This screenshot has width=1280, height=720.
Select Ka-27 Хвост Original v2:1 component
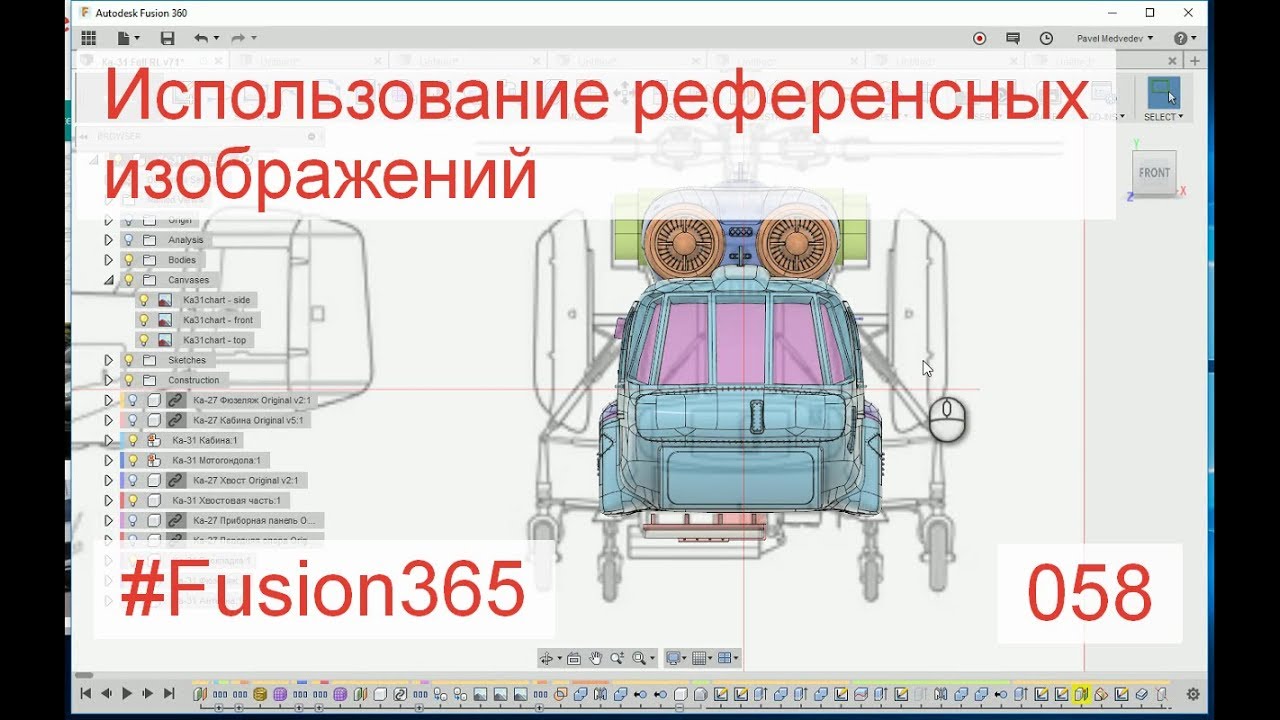tap(246, 480)
